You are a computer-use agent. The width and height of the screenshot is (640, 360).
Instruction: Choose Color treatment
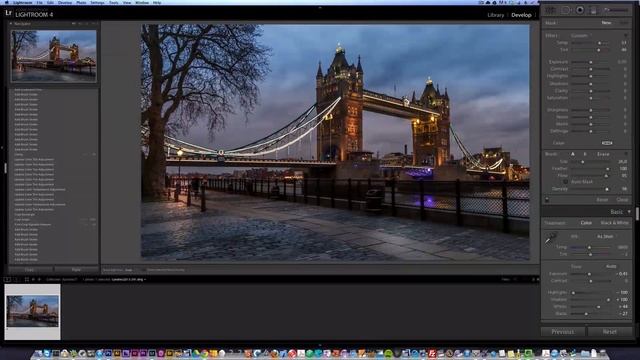click(586, 223)
